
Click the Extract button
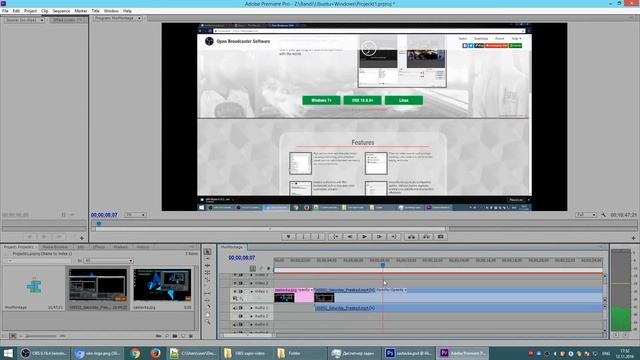coord(426,237)
